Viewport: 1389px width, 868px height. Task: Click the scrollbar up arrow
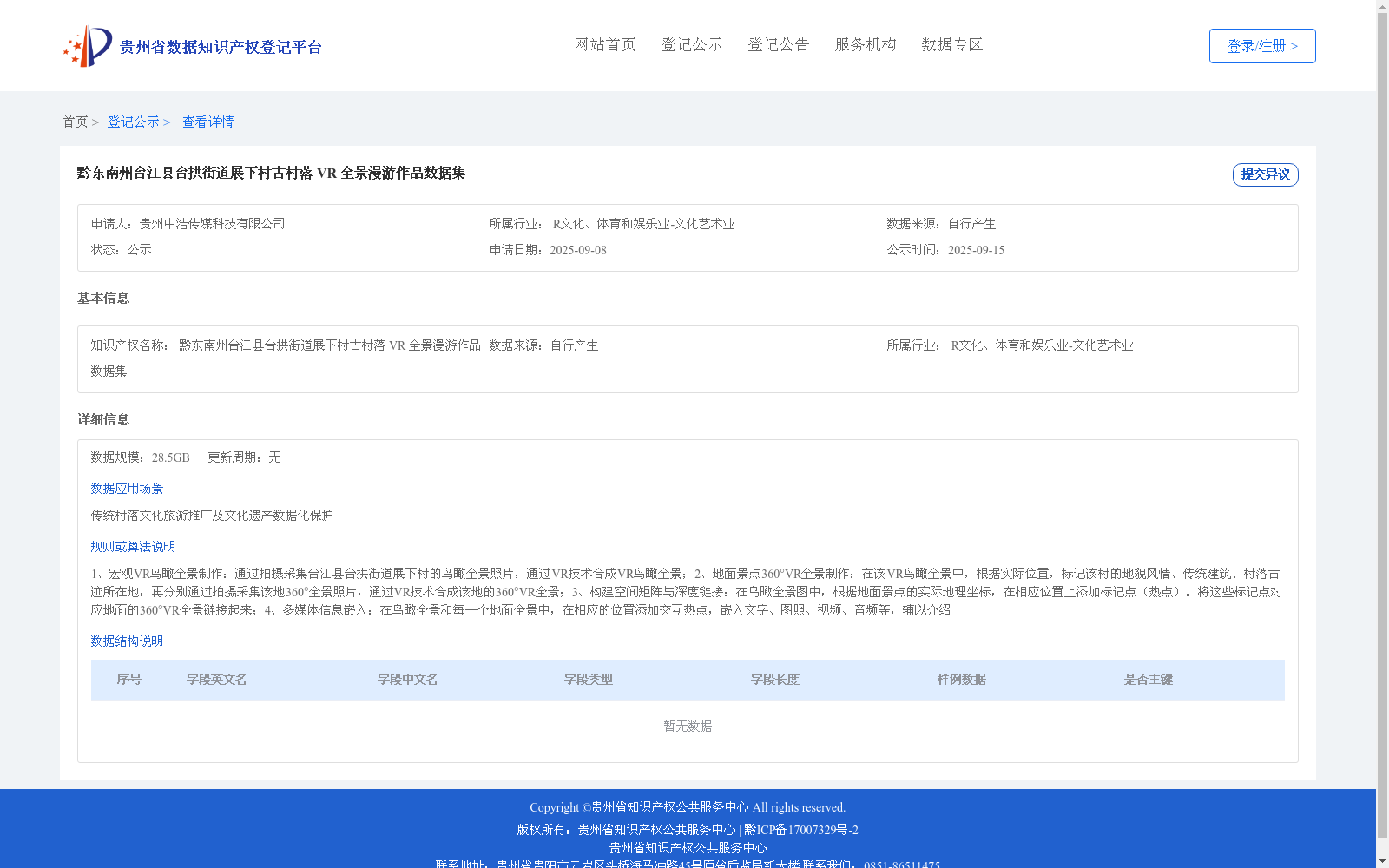pos(1382,6)
